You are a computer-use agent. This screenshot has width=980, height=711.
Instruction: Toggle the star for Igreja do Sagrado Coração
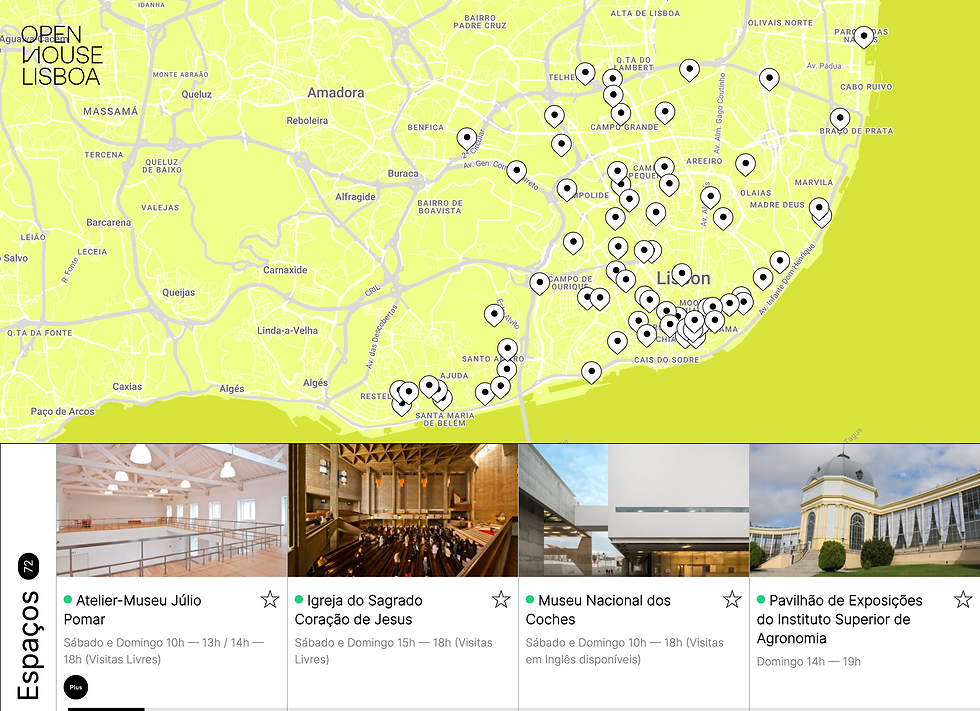(501, 600)
